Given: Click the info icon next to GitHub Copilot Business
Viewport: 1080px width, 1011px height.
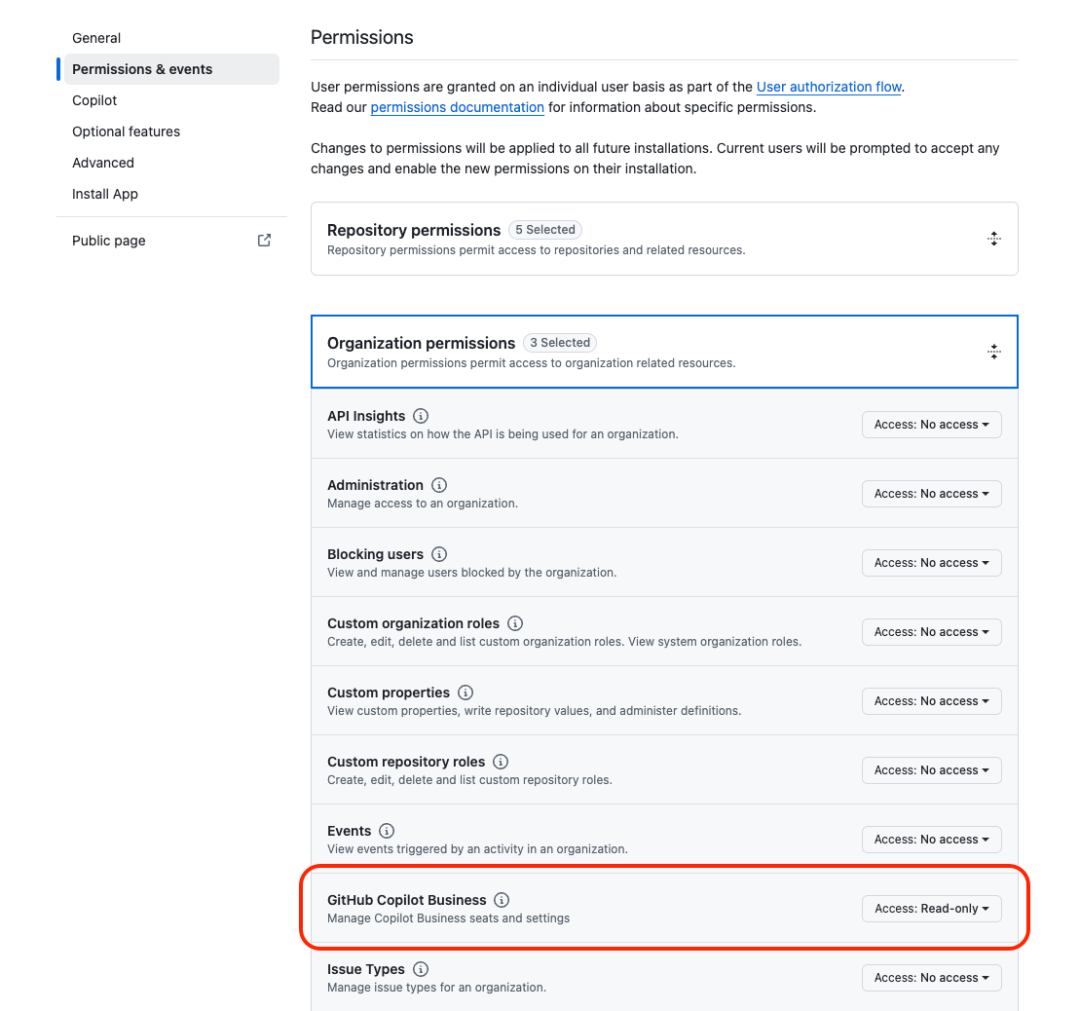Looking at the screenshot, I should [x=502, y=899].
